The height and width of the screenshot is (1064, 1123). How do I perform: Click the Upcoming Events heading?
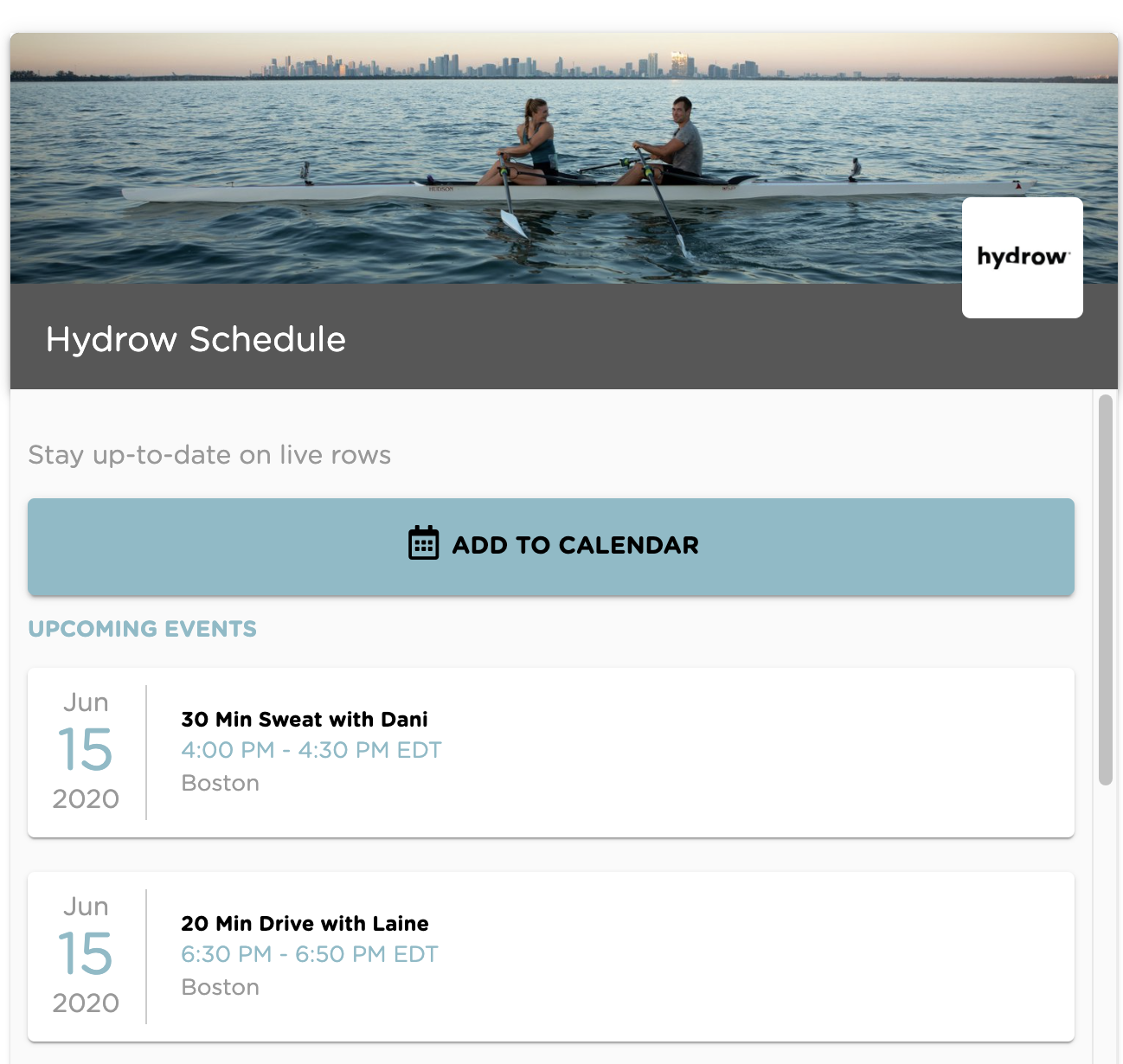(143, 629)
